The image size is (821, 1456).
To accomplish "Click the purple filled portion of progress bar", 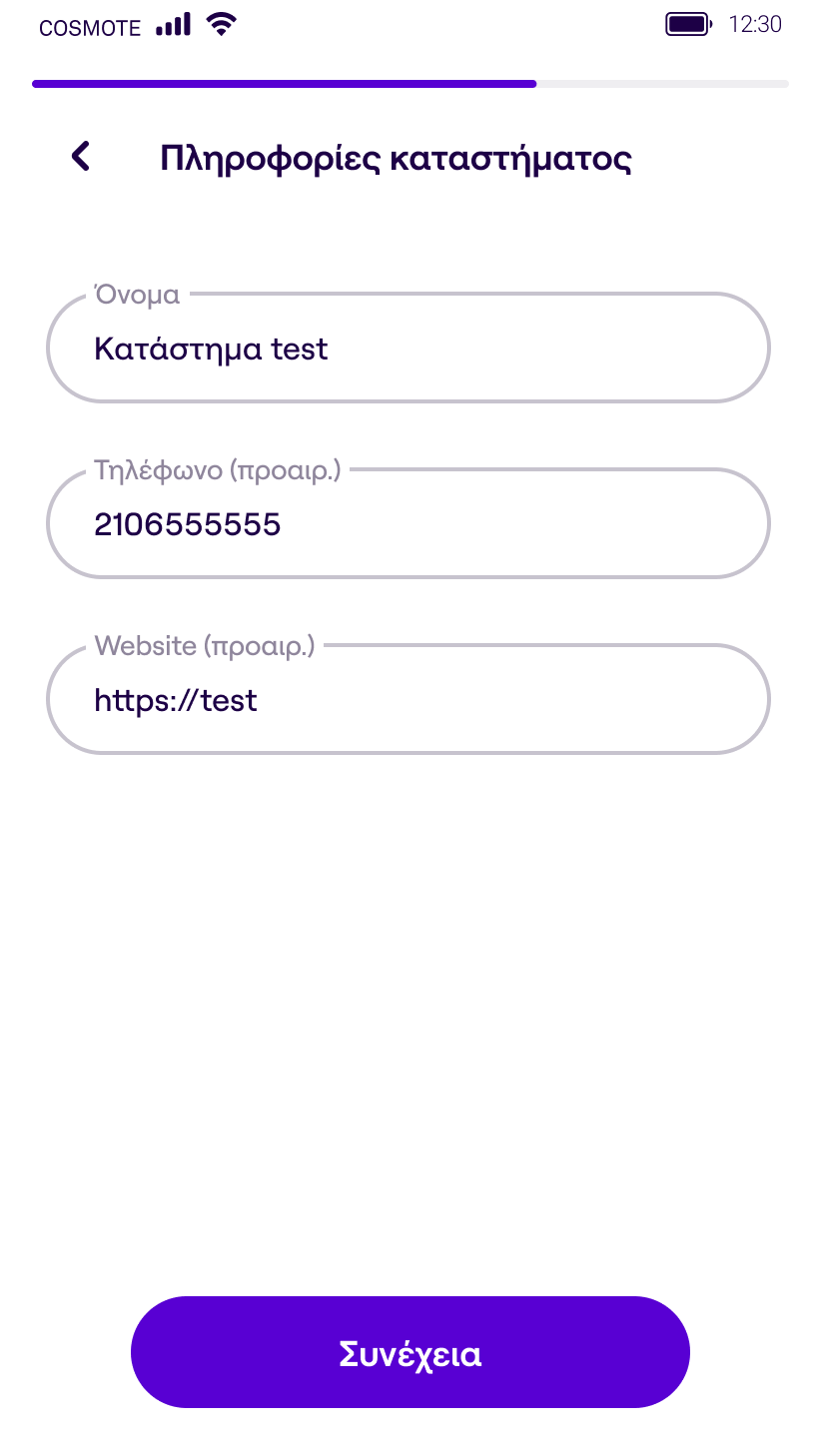I will (284, 84).
